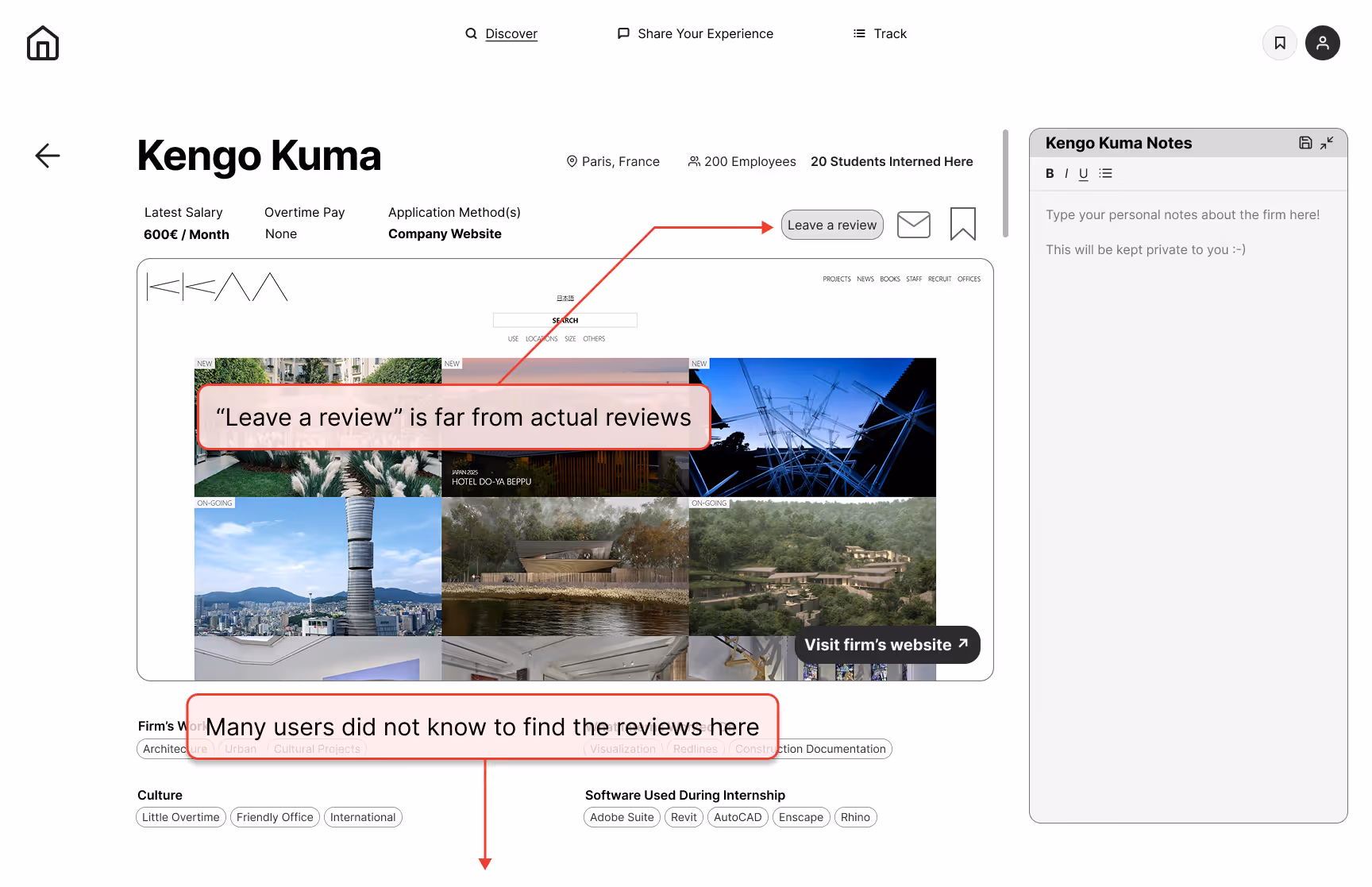
Task: Click the Visit firm's website button
Action: 887,645
